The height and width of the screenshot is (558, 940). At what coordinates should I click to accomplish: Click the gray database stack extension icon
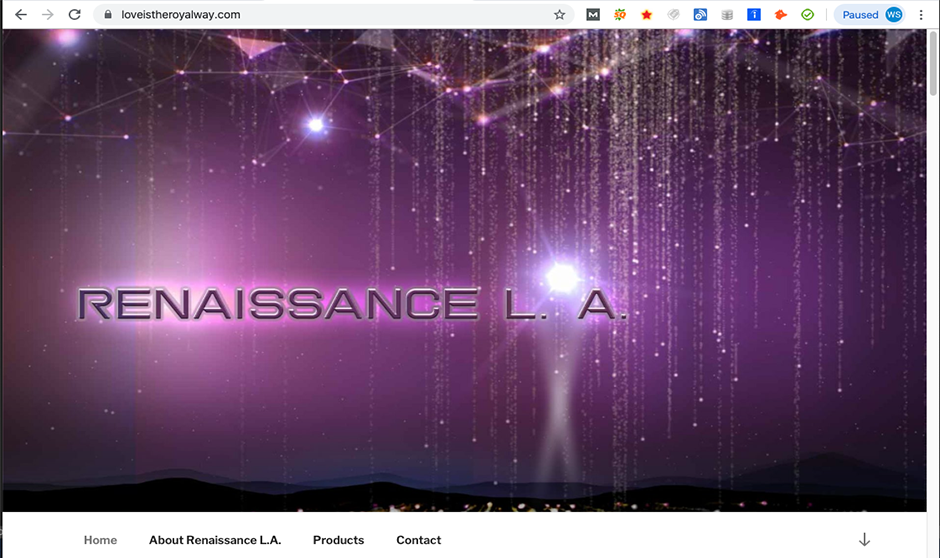(727, 14)
